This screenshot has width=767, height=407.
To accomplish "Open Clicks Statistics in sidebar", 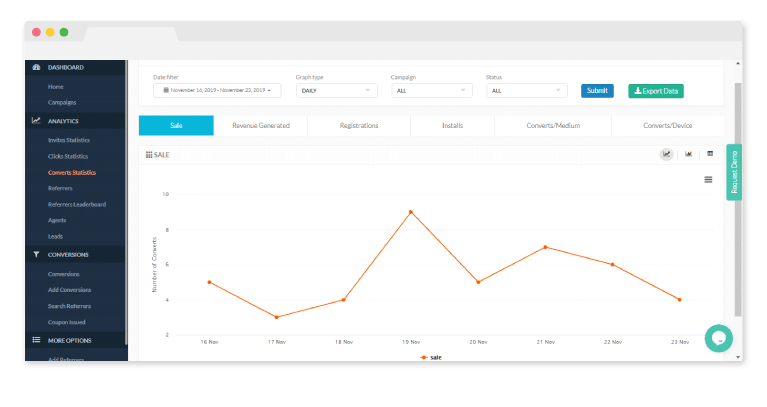I will [68, 156].
